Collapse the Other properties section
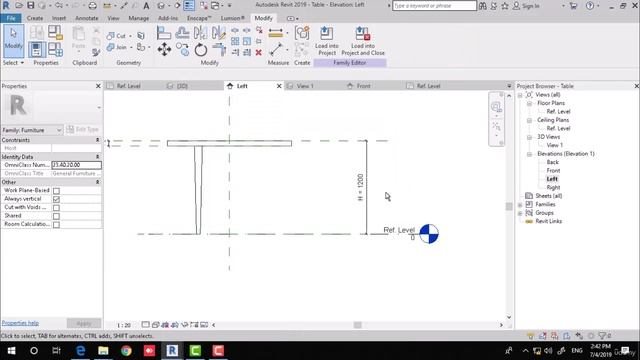 pyautogui.click(x=98, y=182)
